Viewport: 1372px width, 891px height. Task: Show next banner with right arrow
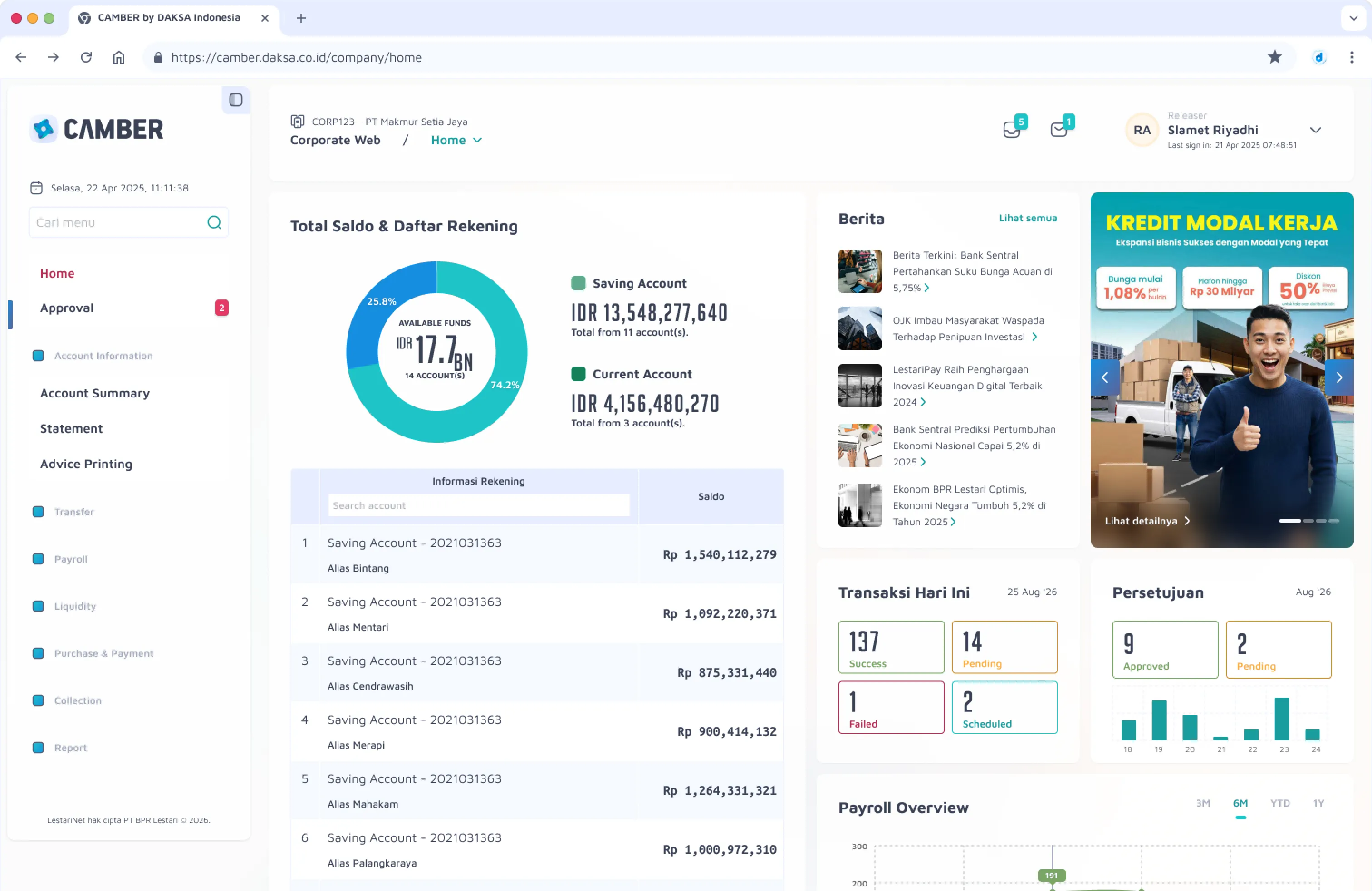click(x=1339, y=377)
